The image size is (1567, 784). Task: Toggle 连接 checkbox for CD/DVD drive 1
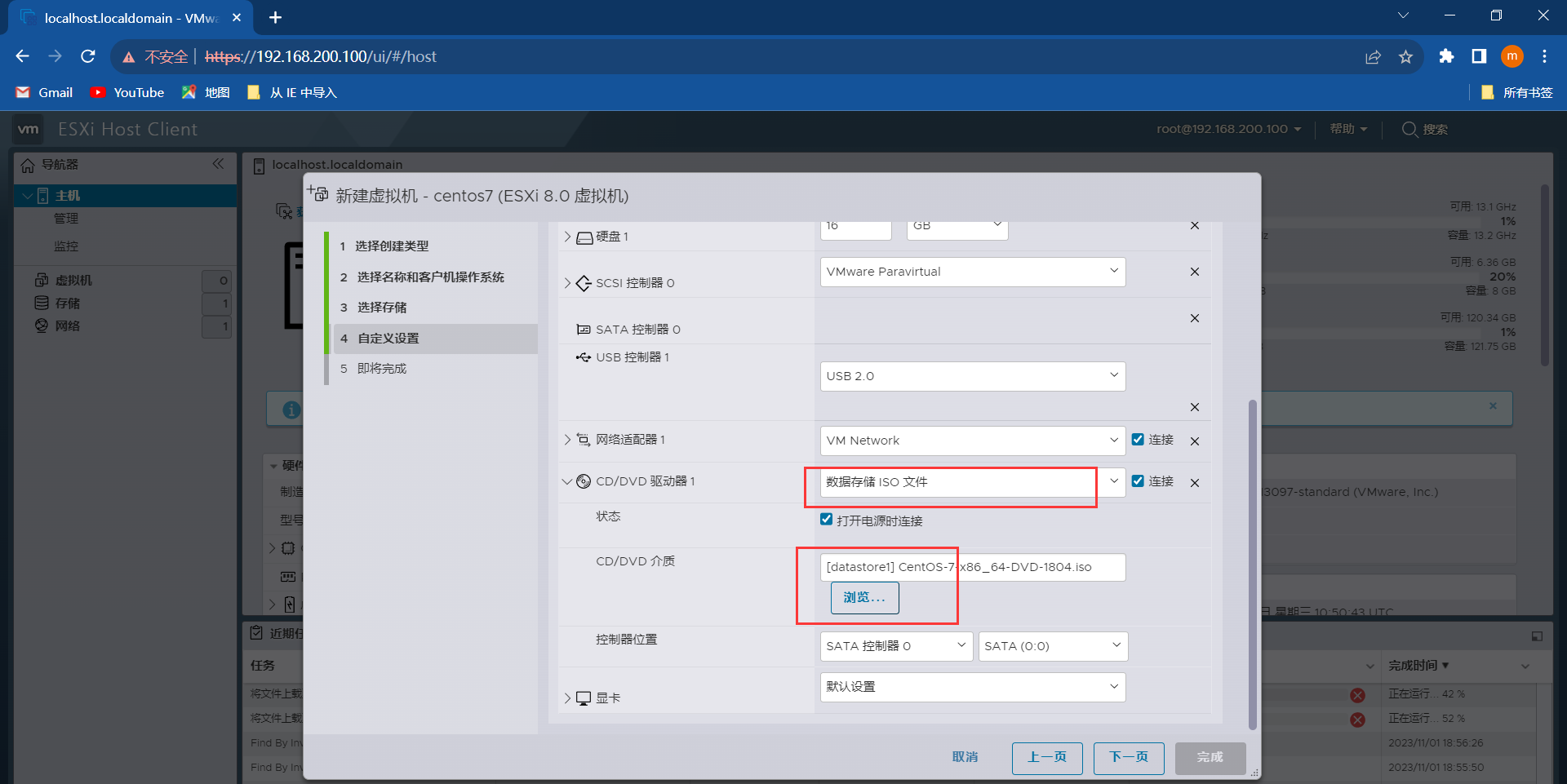tap(1138, 481)
